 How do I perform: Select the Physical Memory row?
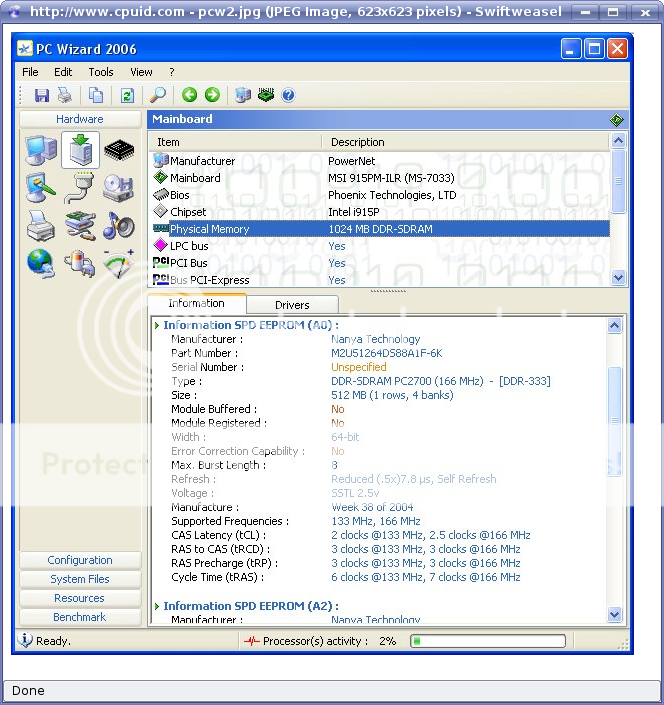380,229
